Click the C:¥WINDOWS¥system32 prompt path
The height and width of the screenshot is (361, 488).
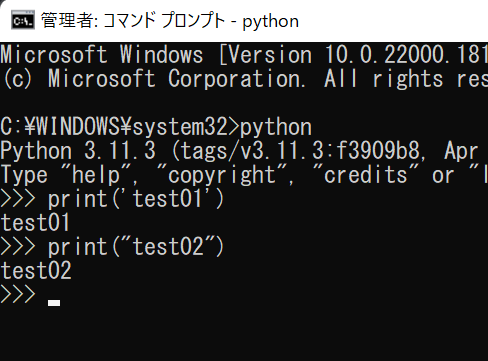114,127
